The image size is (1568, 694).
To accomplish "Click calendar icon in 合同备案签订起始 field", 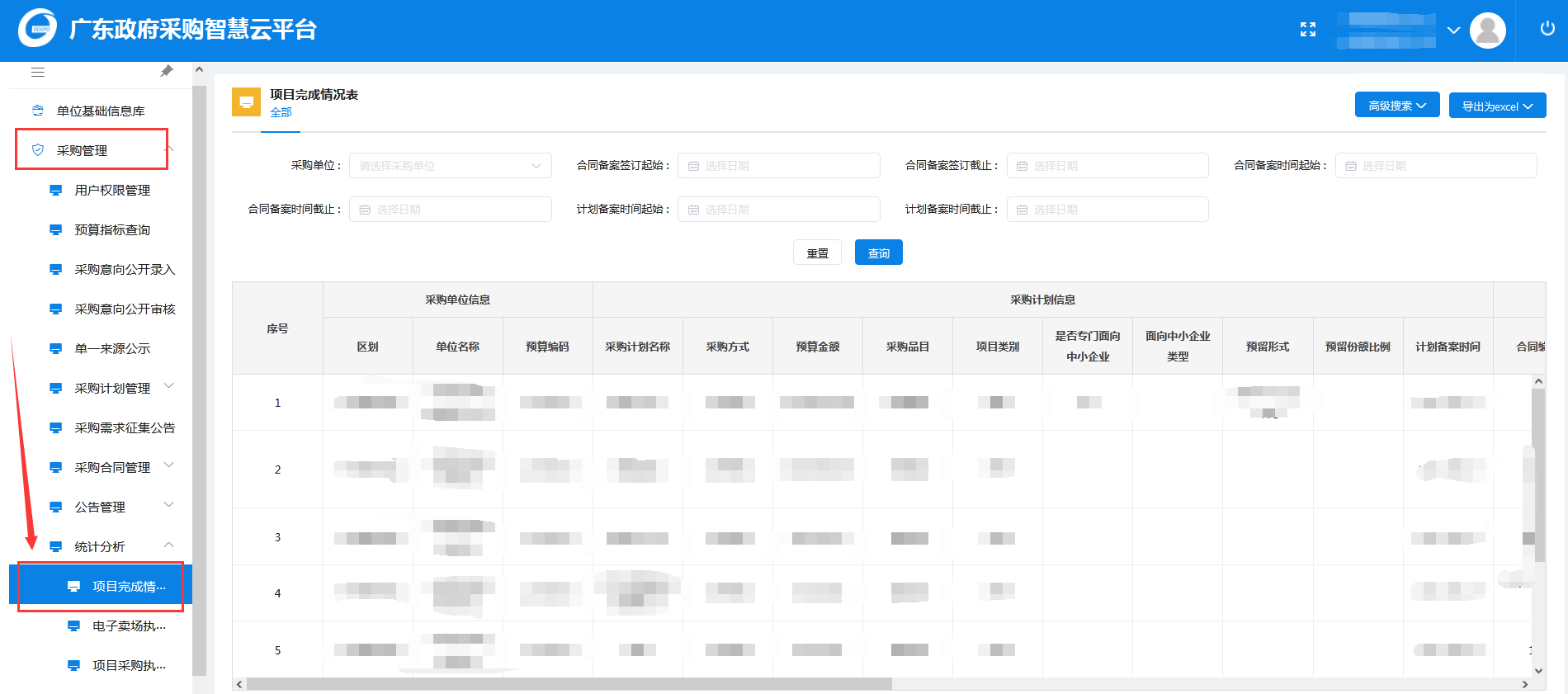I will point(693,166).
